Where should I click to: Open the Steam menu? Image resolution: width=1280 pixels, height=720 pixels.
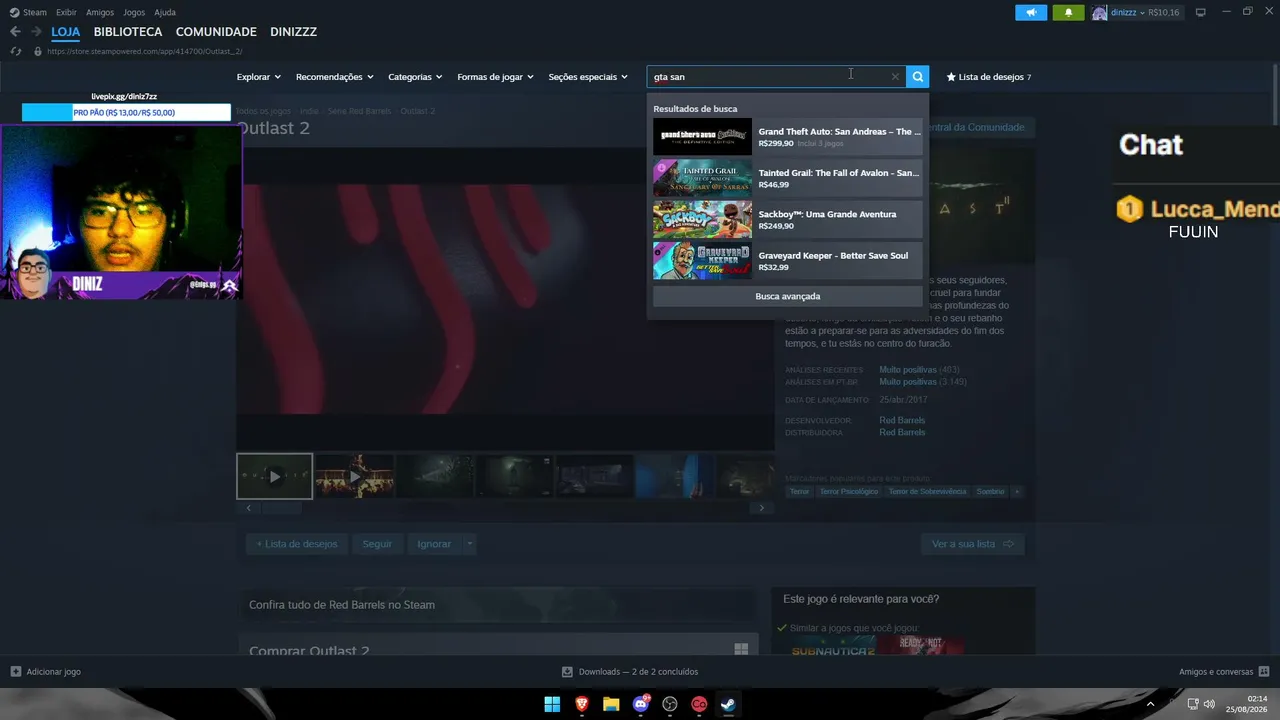tap(29, 12)
